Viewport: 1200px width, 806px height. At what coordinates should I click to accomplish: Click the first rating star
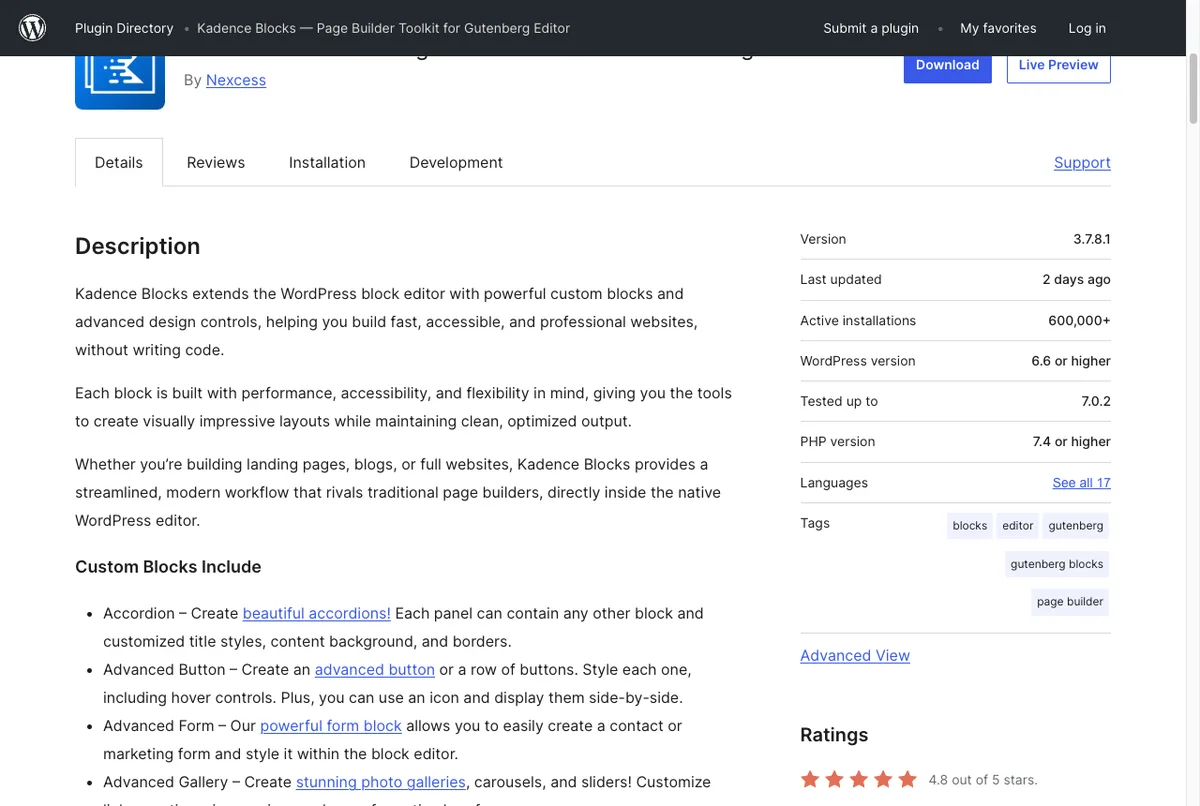[810, 779]
